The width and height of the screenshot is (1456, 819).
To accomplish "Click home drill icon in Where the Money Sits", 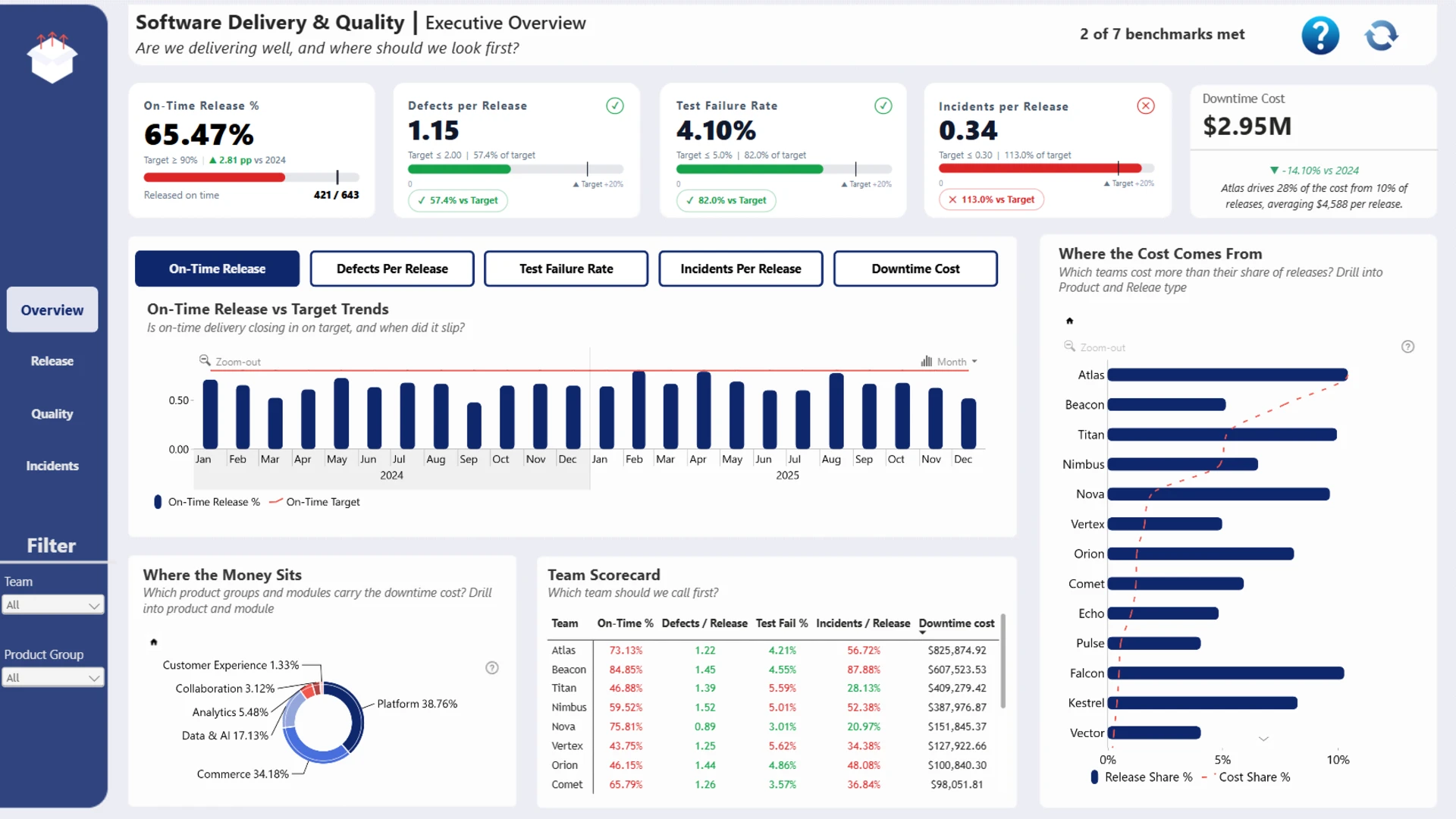I will click(x=154, y=642).
